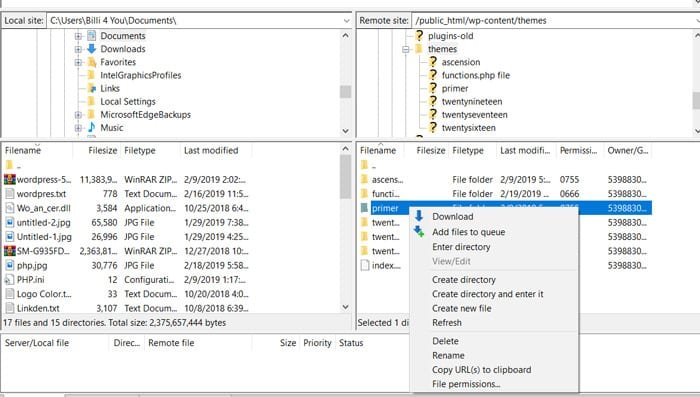Click twentynineteen label in remote tree

coord(472,102)
